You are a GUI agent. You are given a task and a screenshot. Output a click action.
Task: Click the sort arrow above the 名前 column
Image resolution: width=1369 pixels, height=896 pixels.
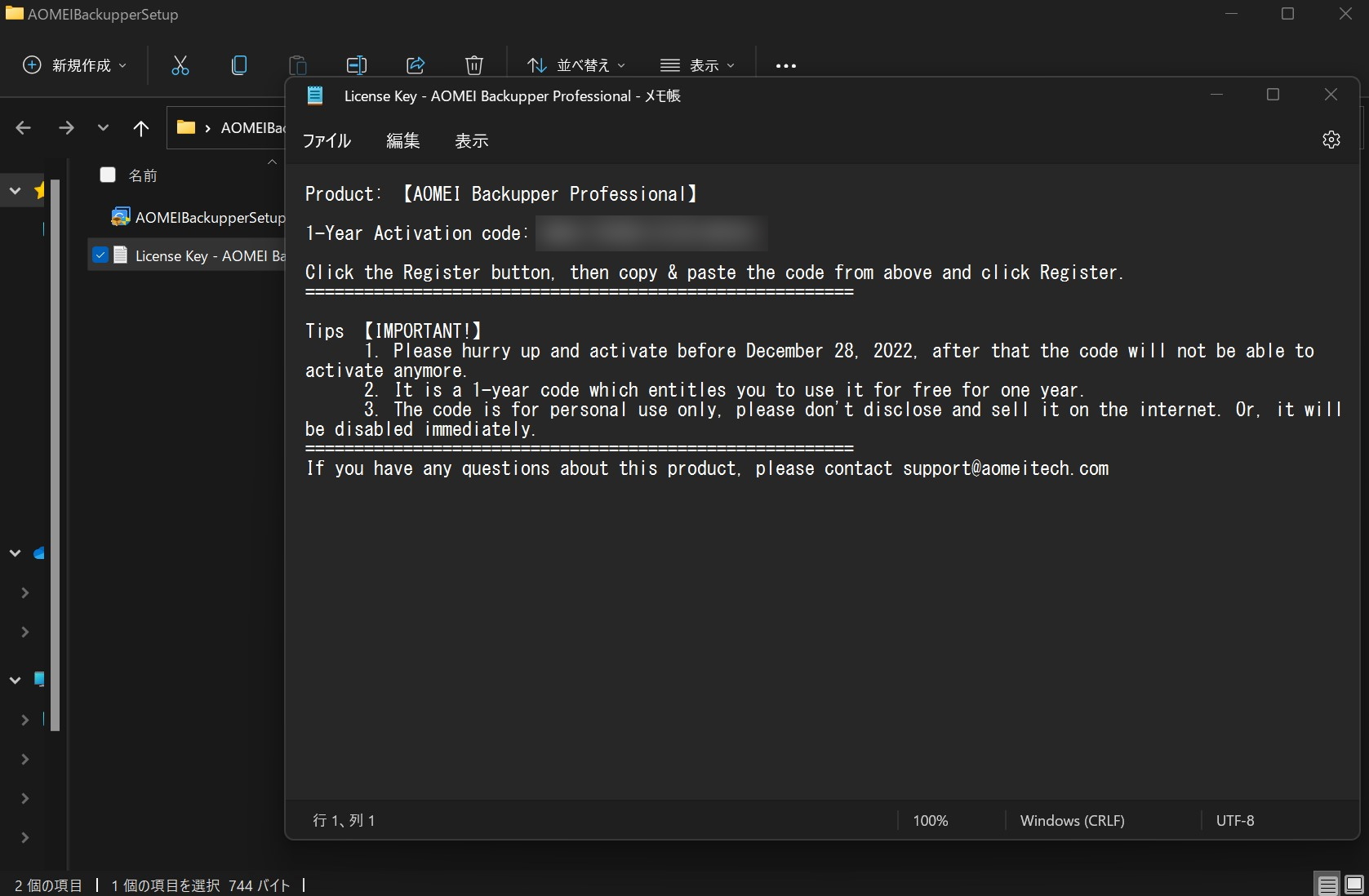[x=273, y=162]
